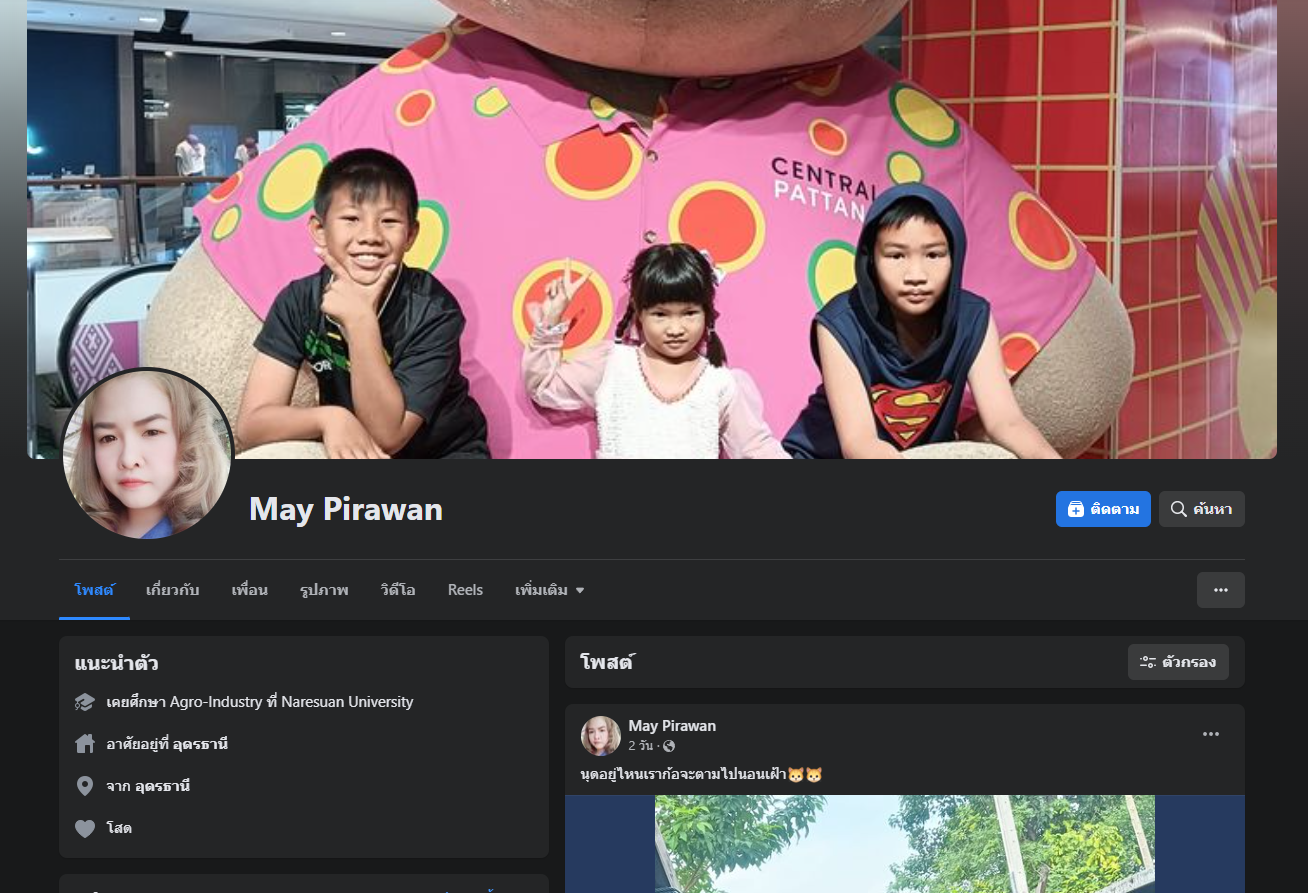Open May Pirawan author name on post
This screenshot has width=1308, height=893.
pos(672,726)
